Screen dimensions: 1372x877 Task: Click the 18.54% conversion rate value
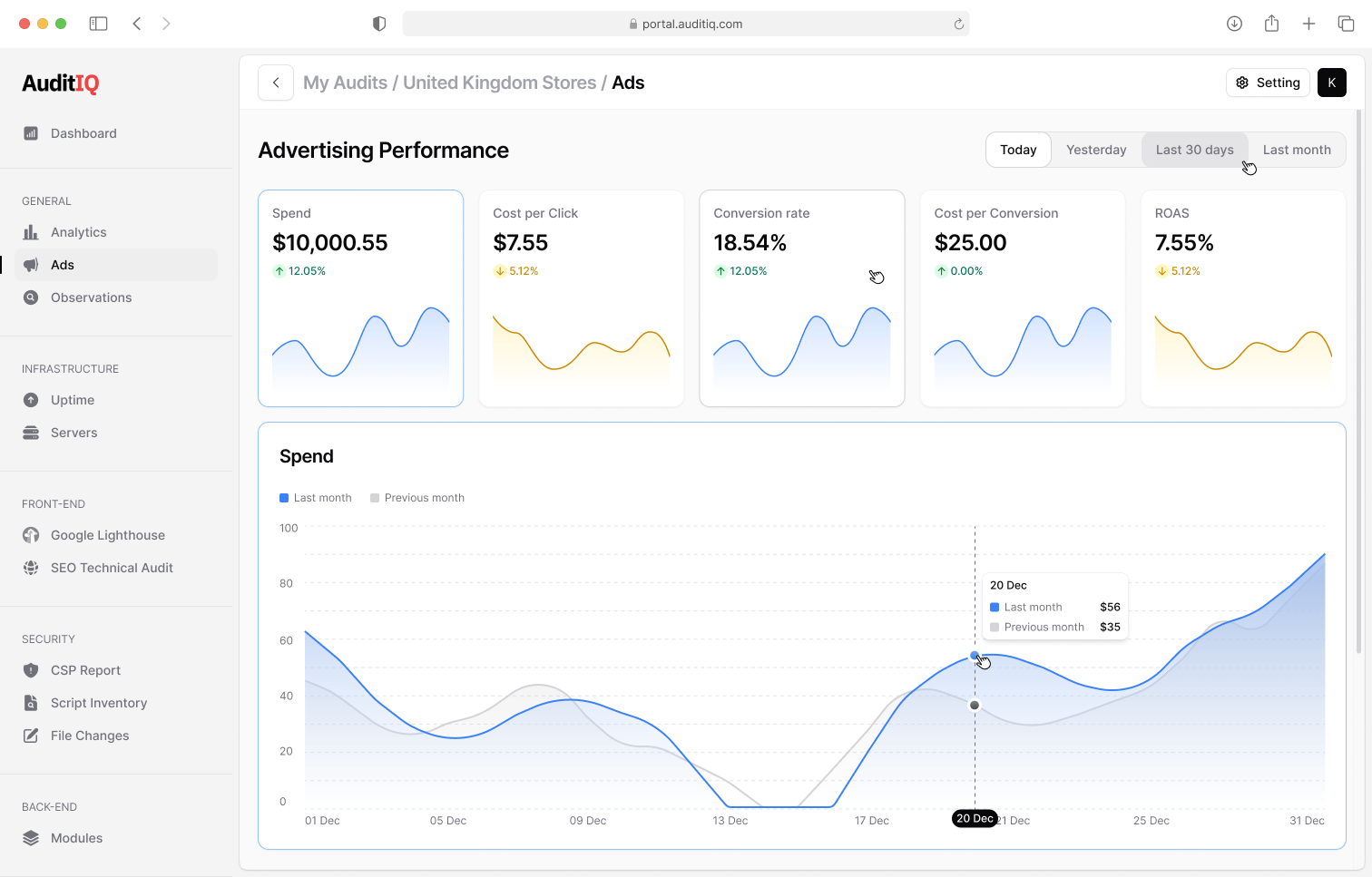(x=750, y=243)
